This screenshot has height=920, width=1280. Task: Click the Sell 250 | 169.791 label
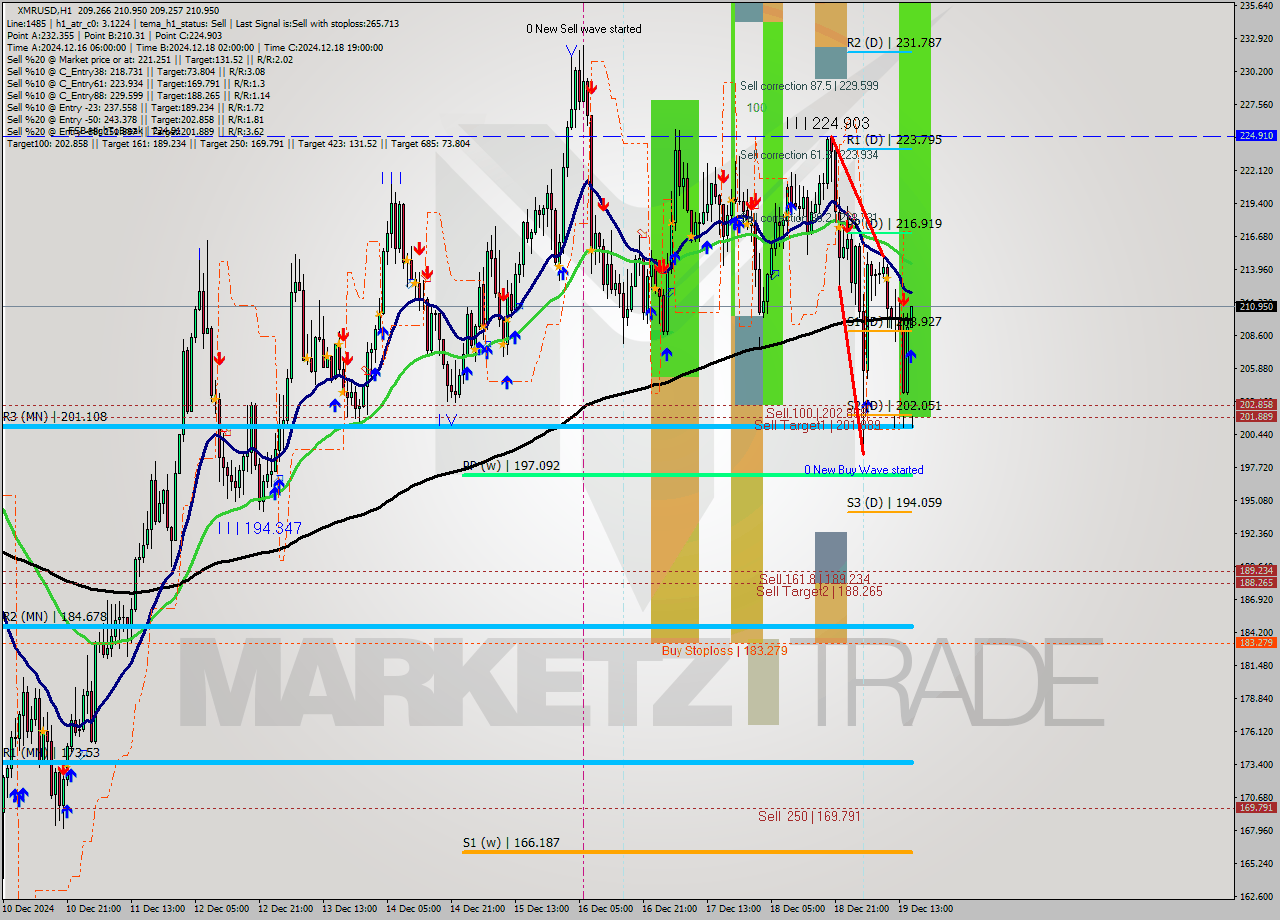[x=809, y=816]
